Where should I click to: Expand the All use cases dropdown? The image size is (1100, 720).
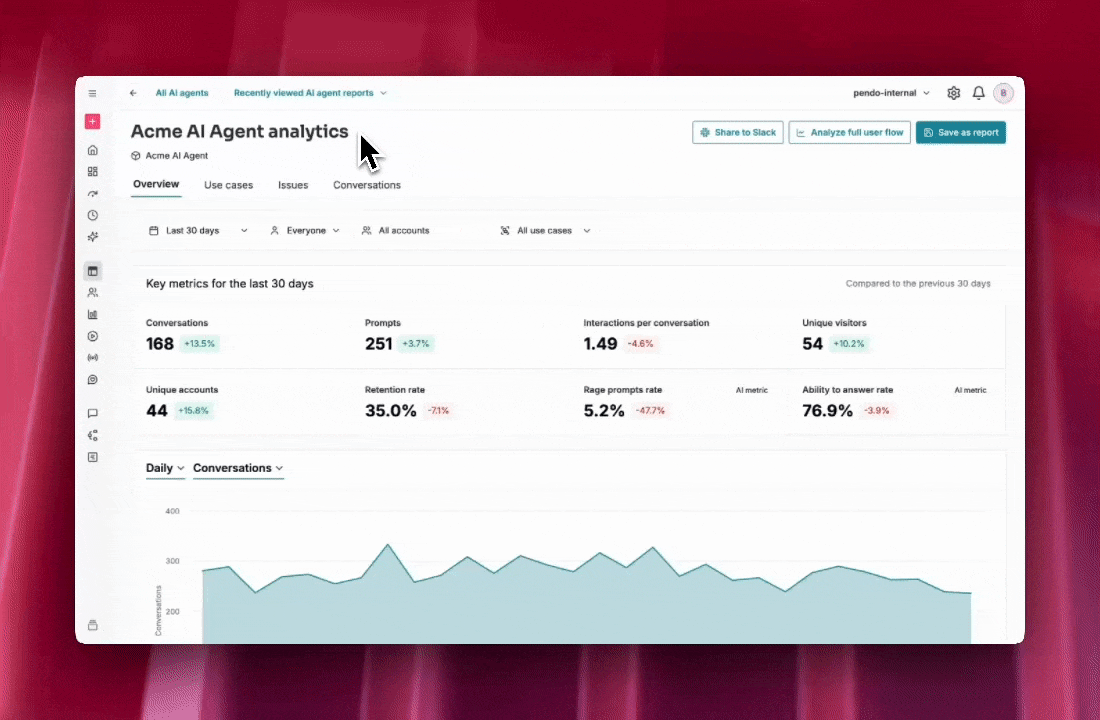coord(545,231)
